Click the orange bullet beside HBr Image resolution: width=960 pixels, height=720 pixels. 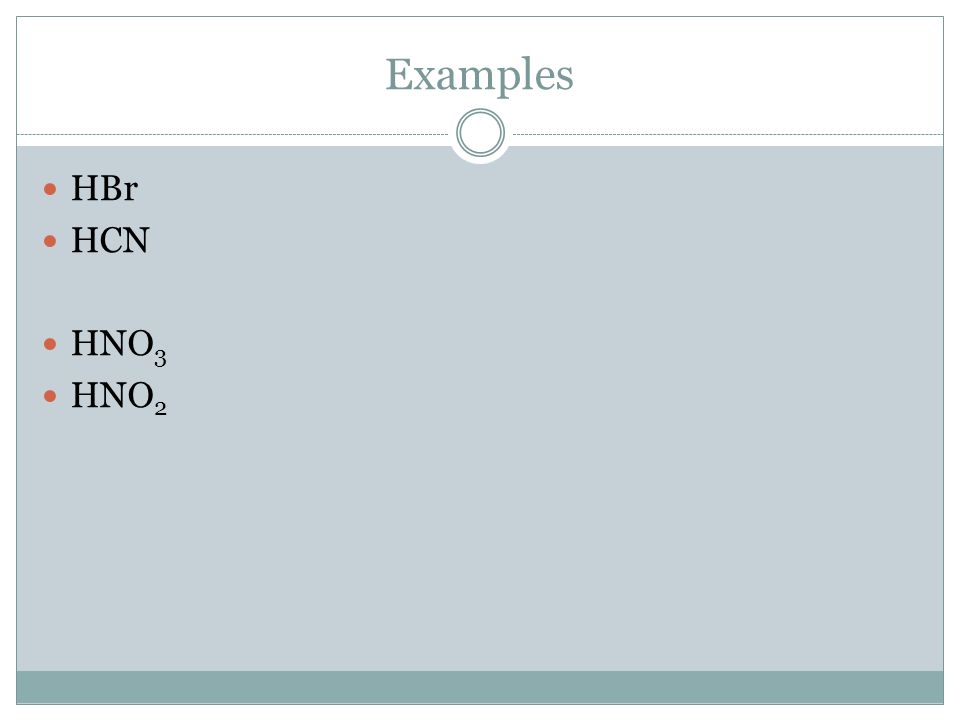click(x=50, y=189)
